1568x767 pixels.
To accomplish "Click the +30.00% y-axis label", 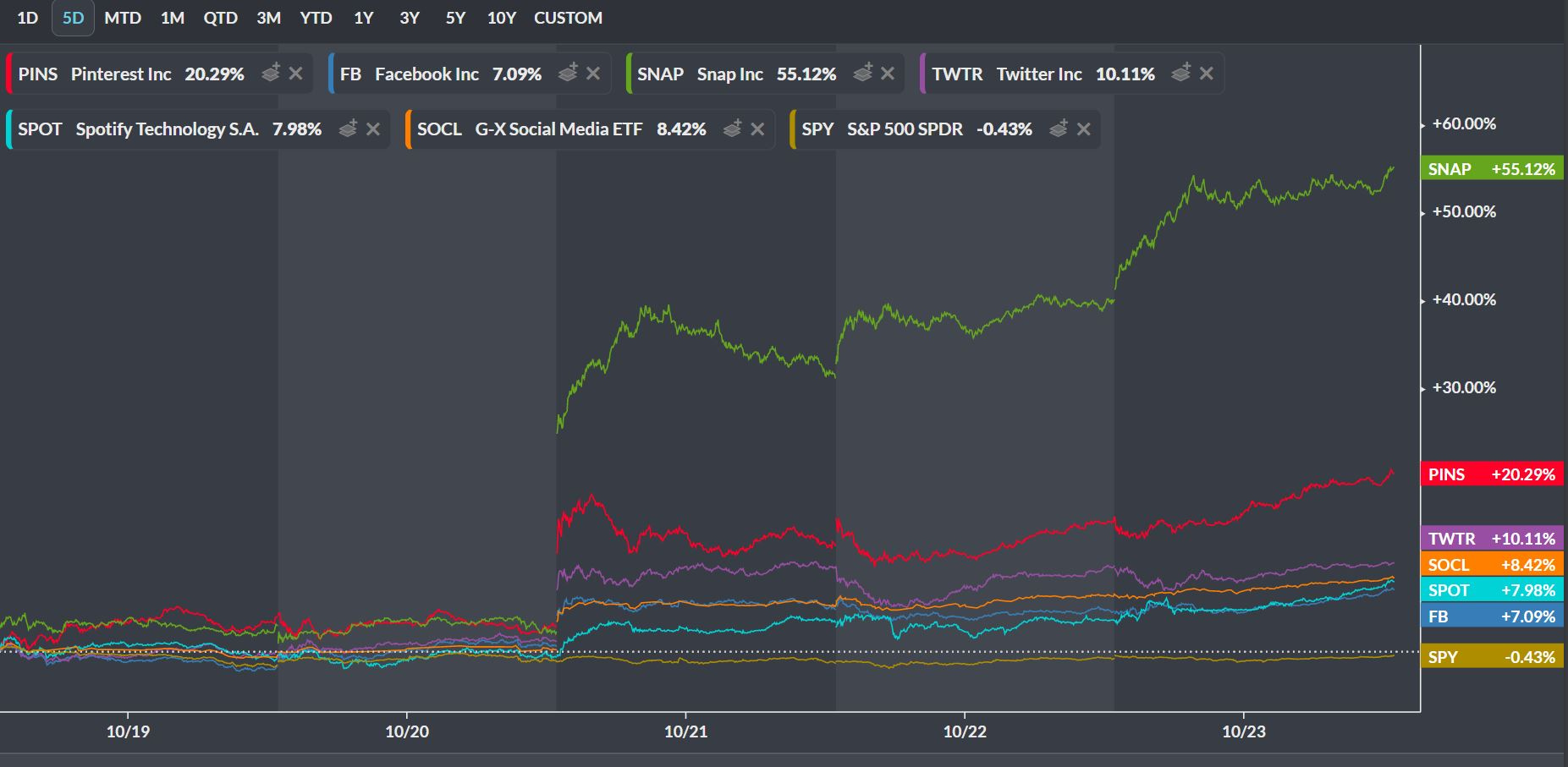I will tap(1464, 388).
